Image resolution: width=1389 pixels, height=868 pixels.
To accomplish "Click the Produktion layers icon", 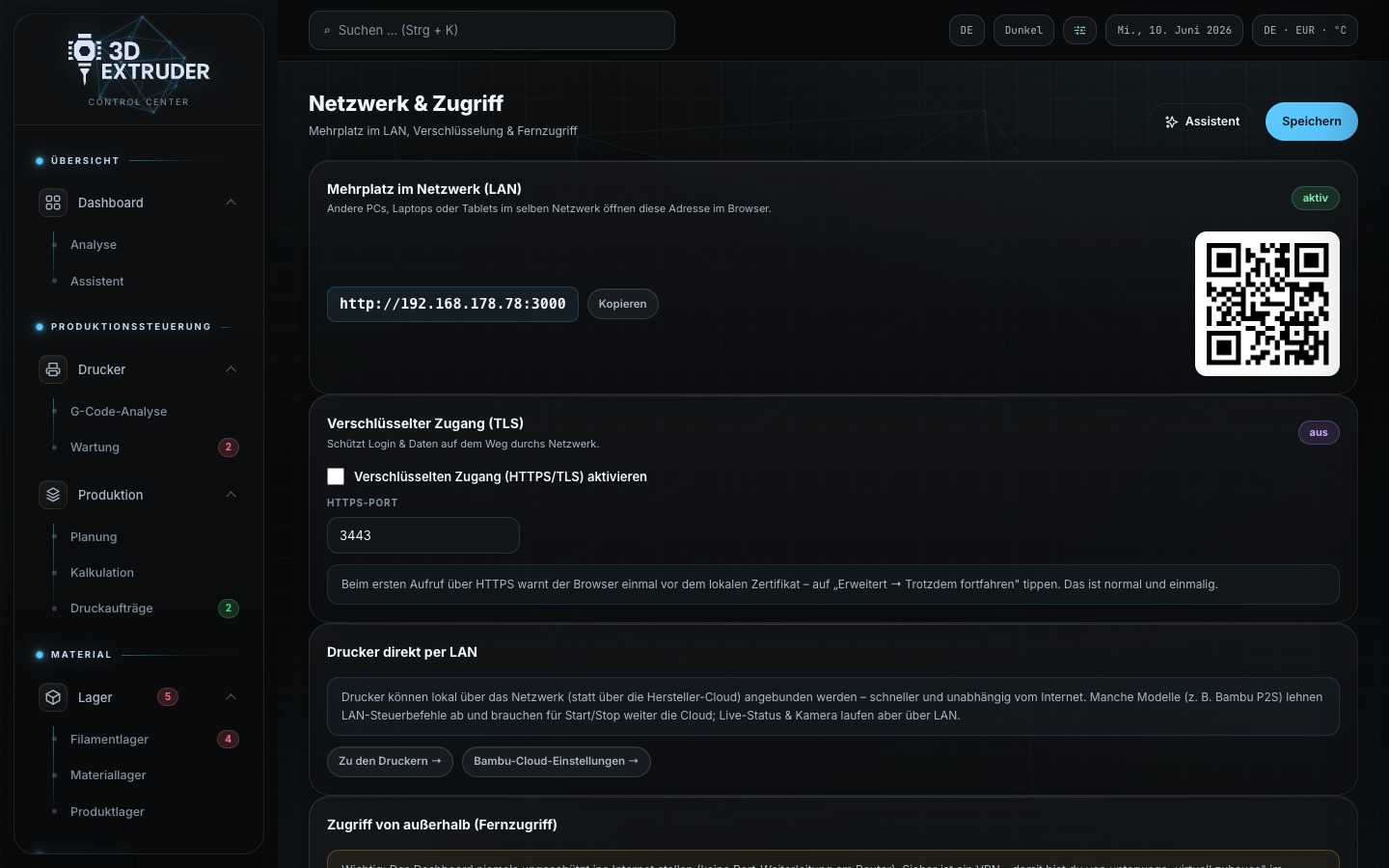I will point(53,495).
